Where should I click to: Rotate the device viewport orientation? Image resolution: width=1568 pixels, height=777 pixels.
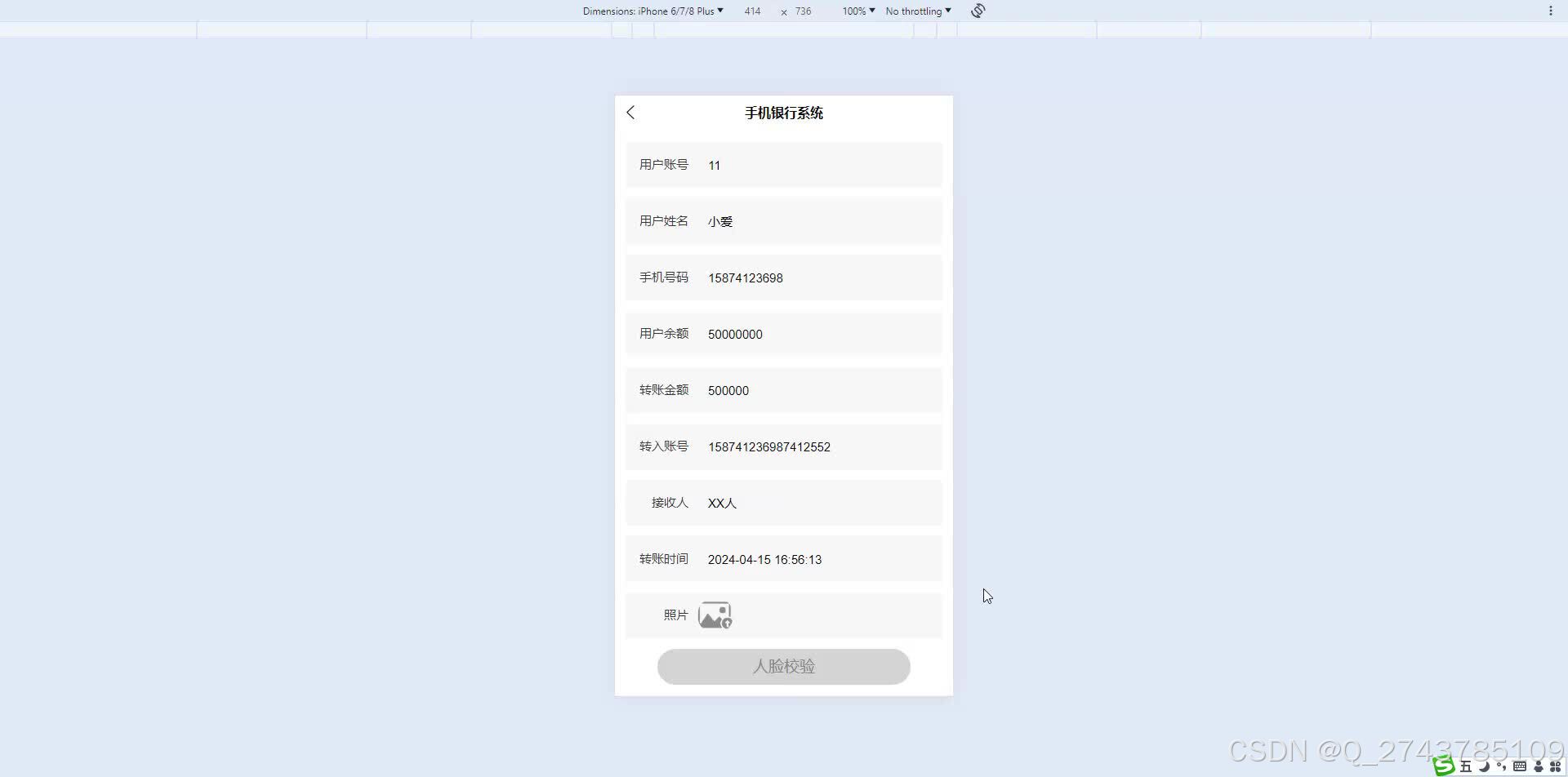pos(978,11)
